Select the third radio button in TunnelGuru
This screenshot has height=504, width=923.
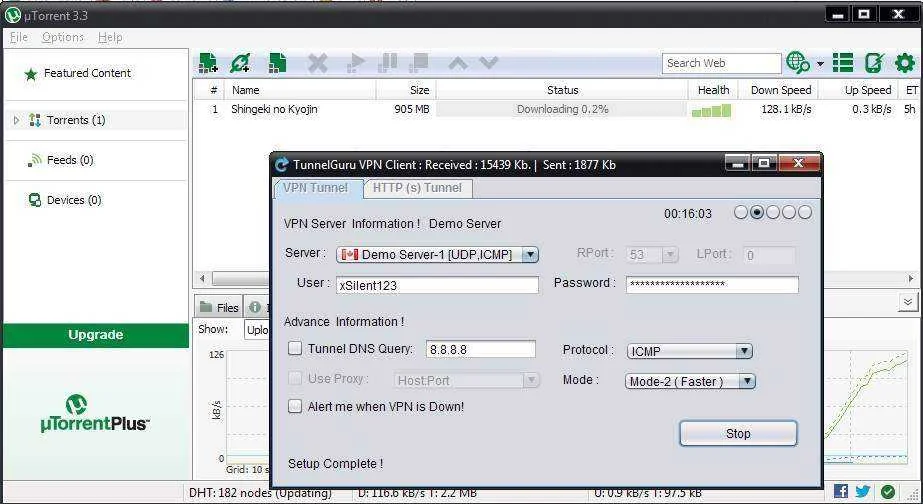pos(773,213)
